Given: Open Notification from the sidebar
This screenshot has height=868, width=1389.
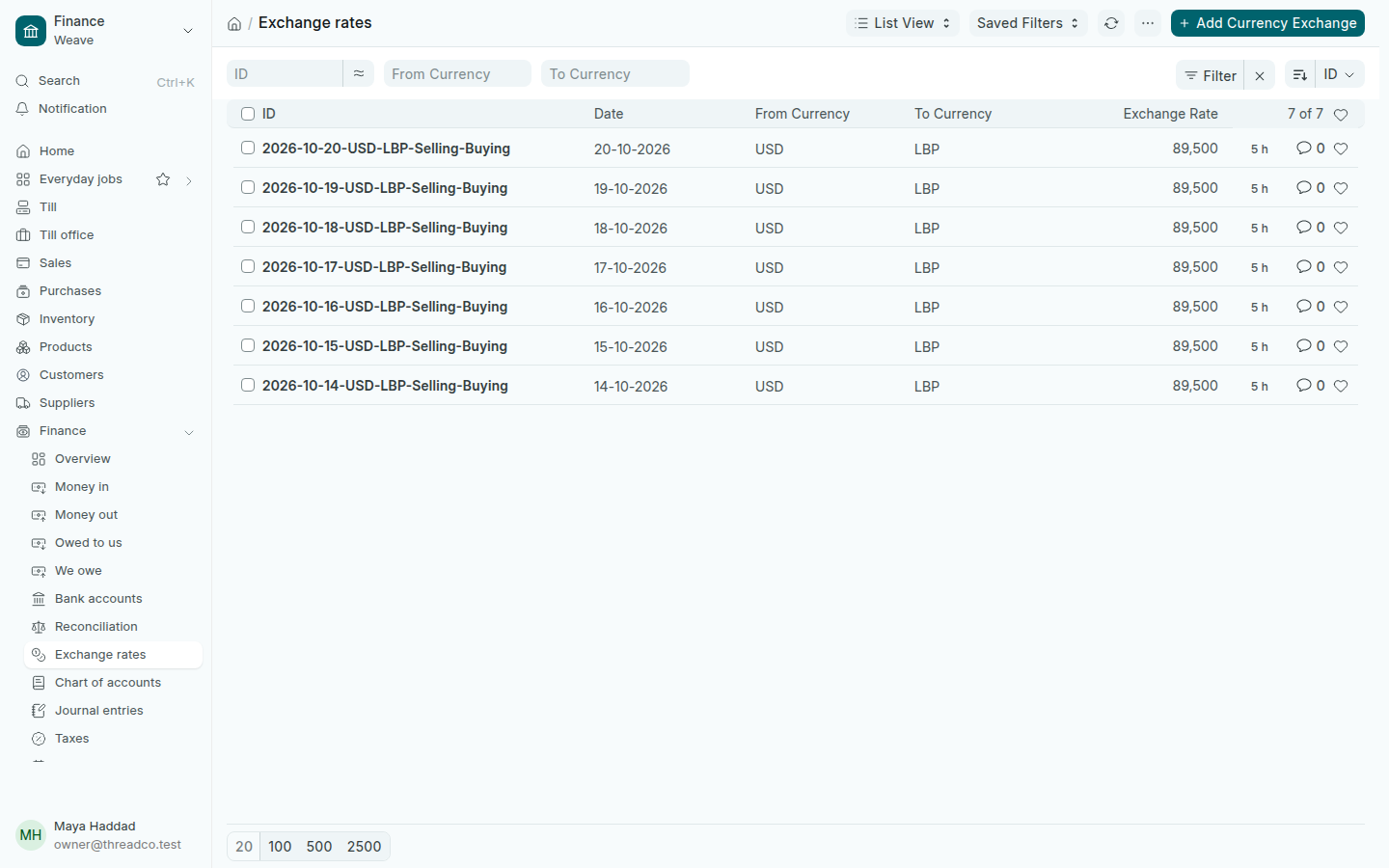Looking at the screenshot, I should pos(72,109).
